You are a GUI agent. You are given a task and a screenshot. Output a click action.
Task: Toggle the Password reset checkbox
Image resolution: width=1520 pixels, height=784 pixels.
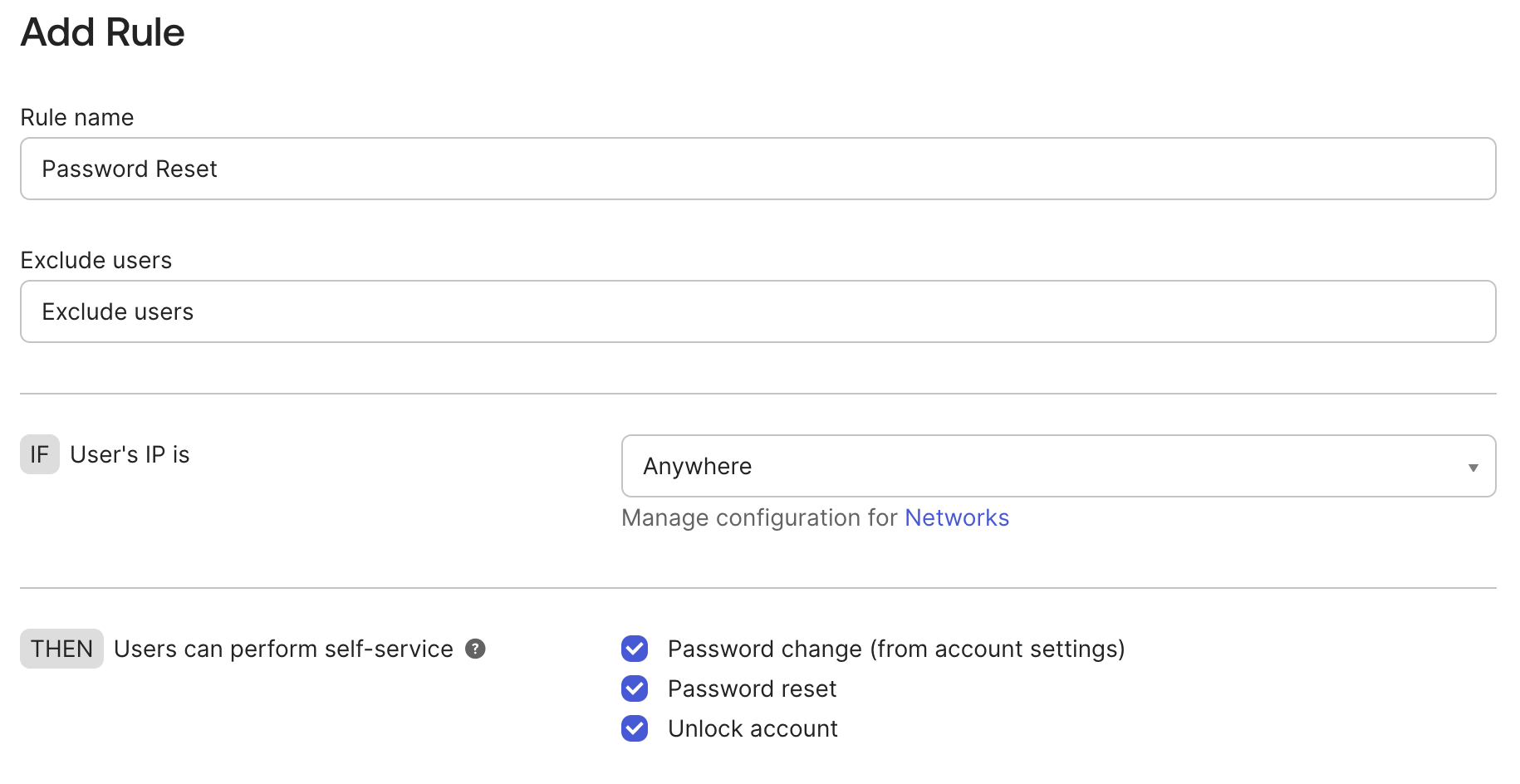tap(635, 688)
